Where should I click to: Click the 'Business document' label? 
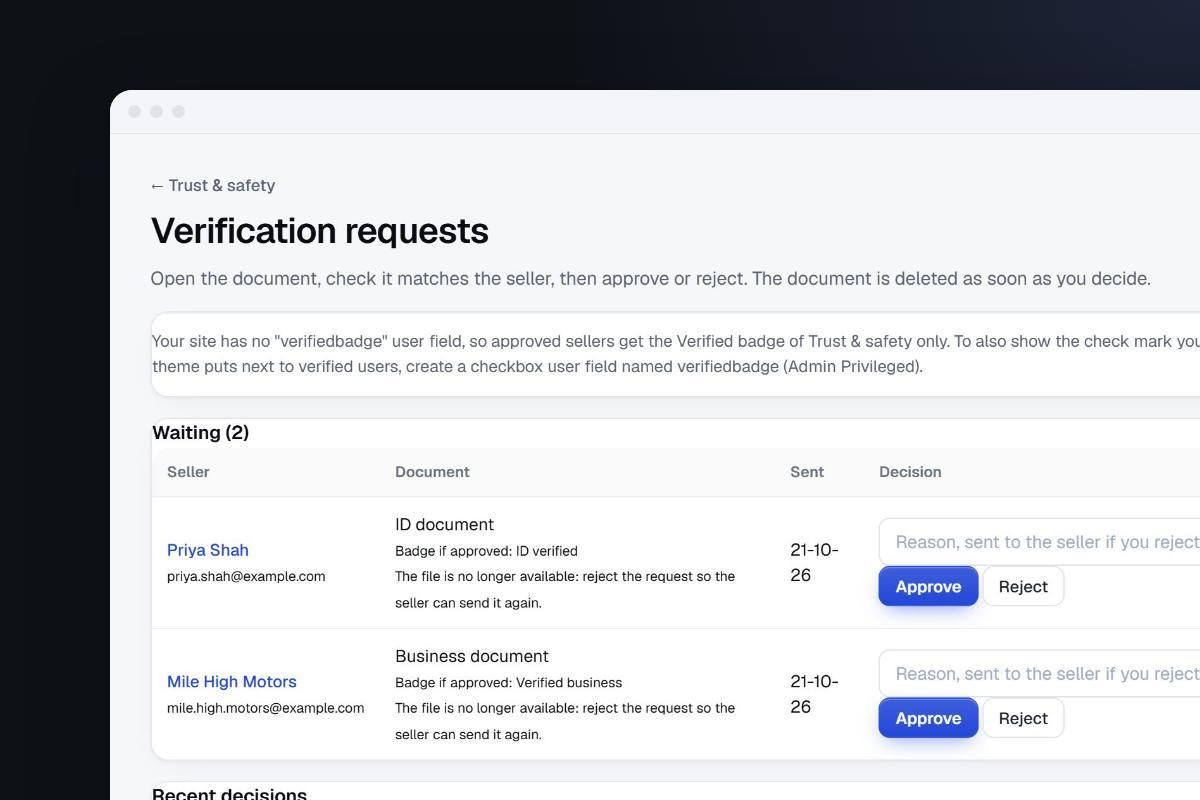(x=472, y=657)
